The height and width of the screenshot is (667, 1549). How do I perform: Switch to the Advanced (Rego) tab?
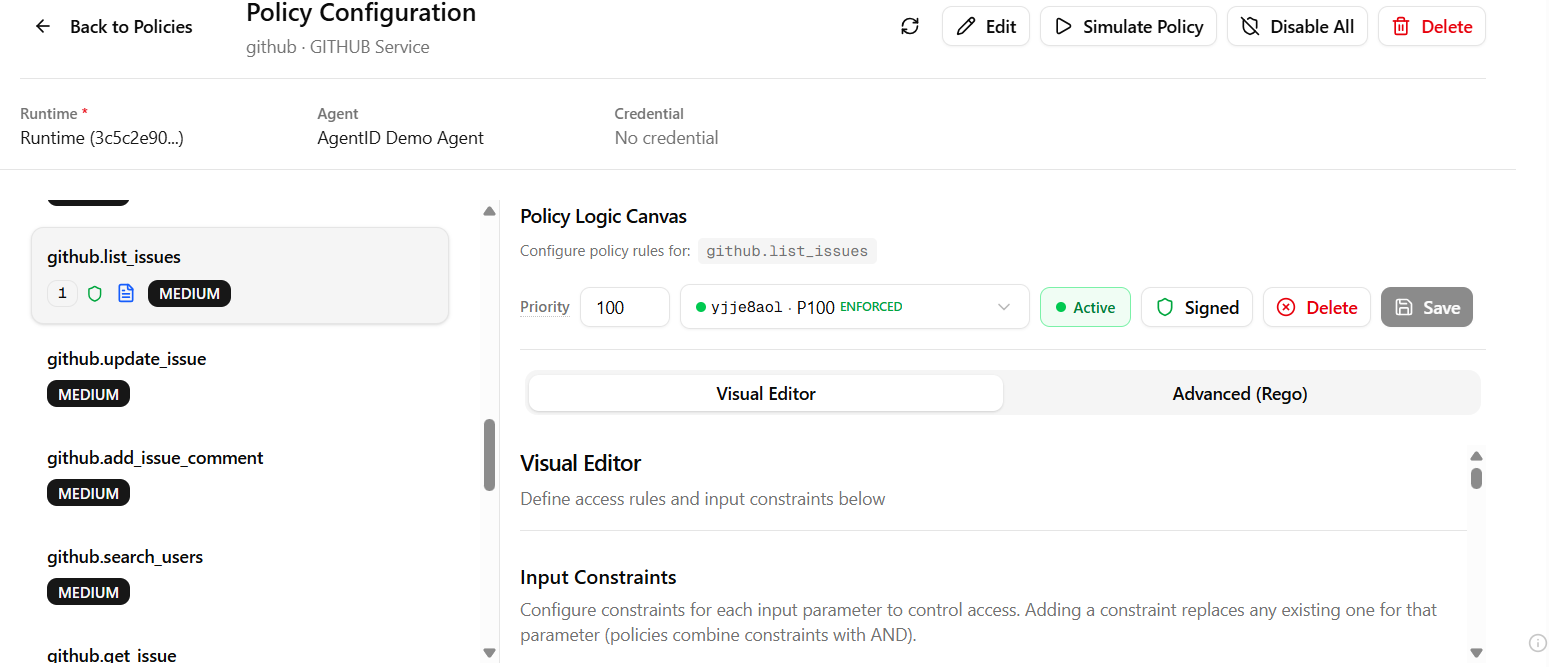pos(1239,394)
